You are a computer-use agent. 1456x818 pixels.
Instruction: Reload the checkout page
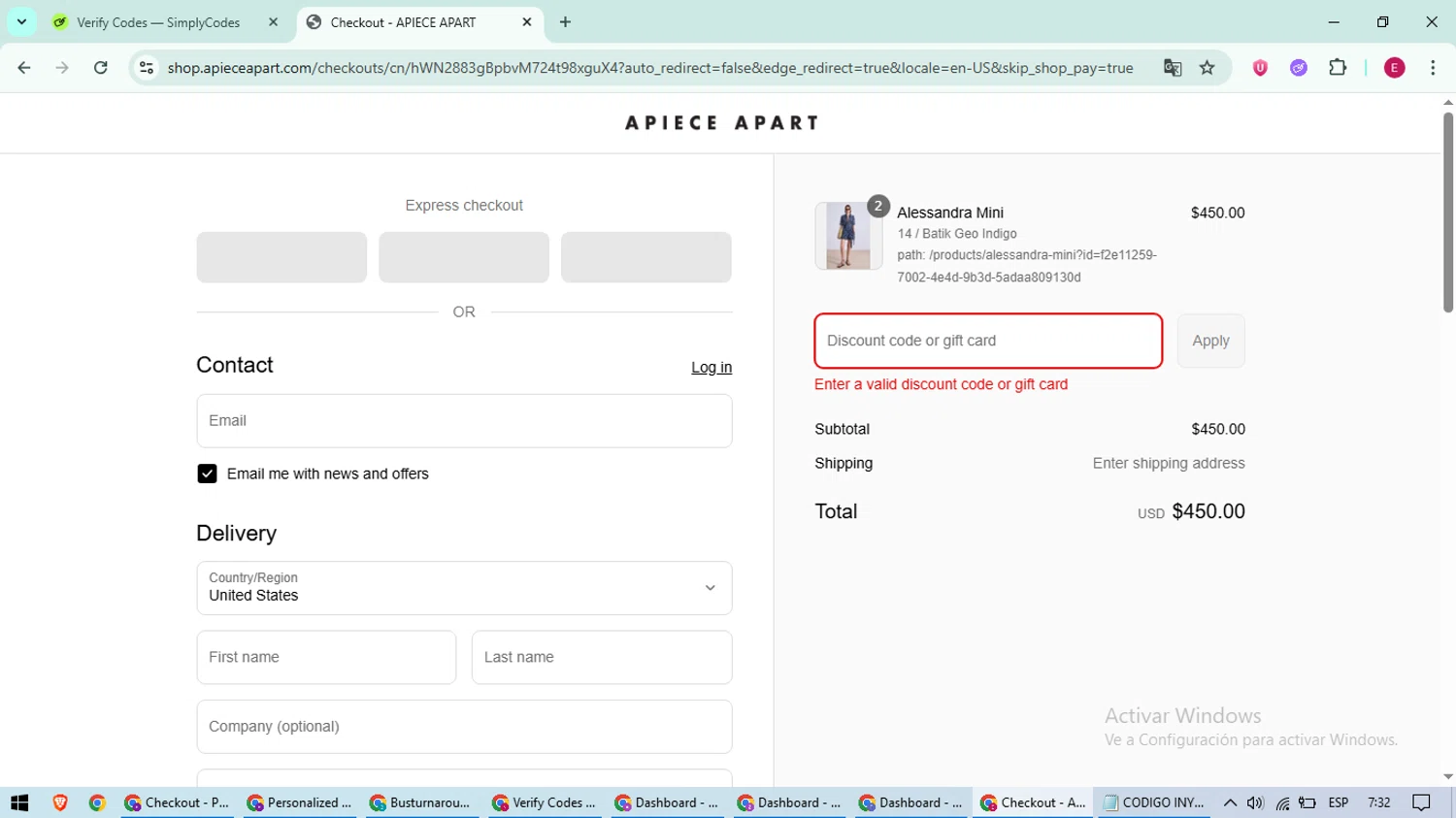tap(101, 68)
